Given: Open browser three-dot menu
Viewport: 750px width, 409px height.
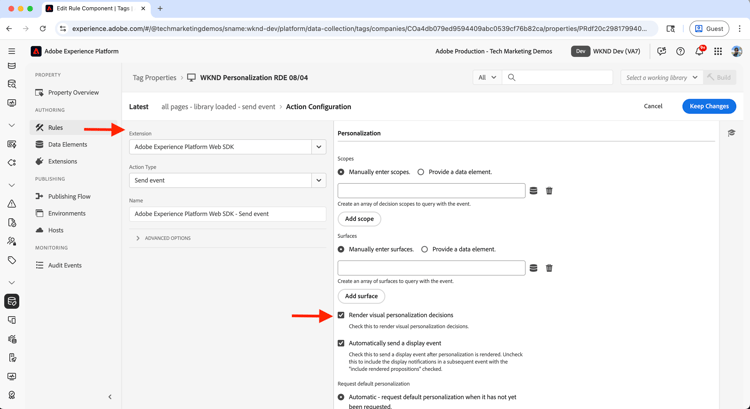Looking at the screenshot, I should coord(739,29).
